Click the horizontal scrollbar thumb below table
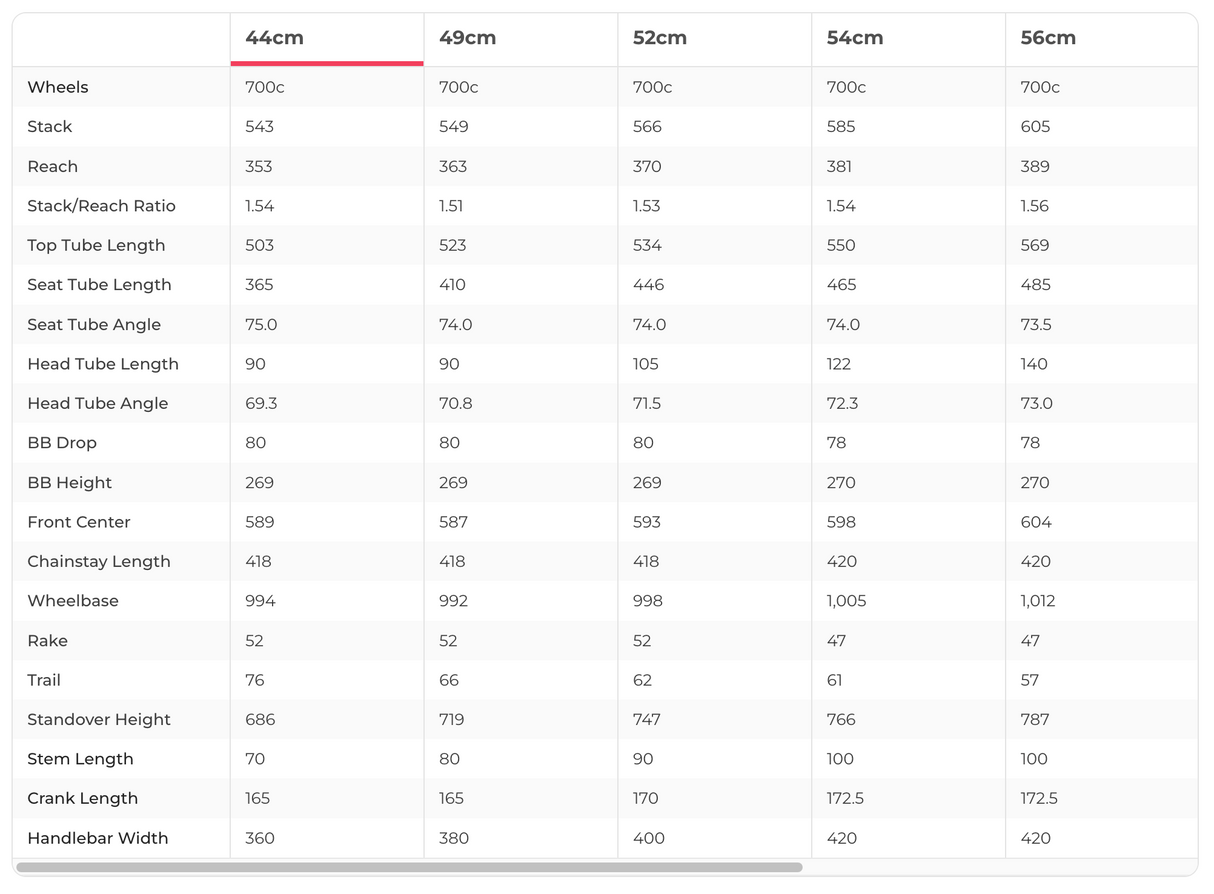 [409, 867]
